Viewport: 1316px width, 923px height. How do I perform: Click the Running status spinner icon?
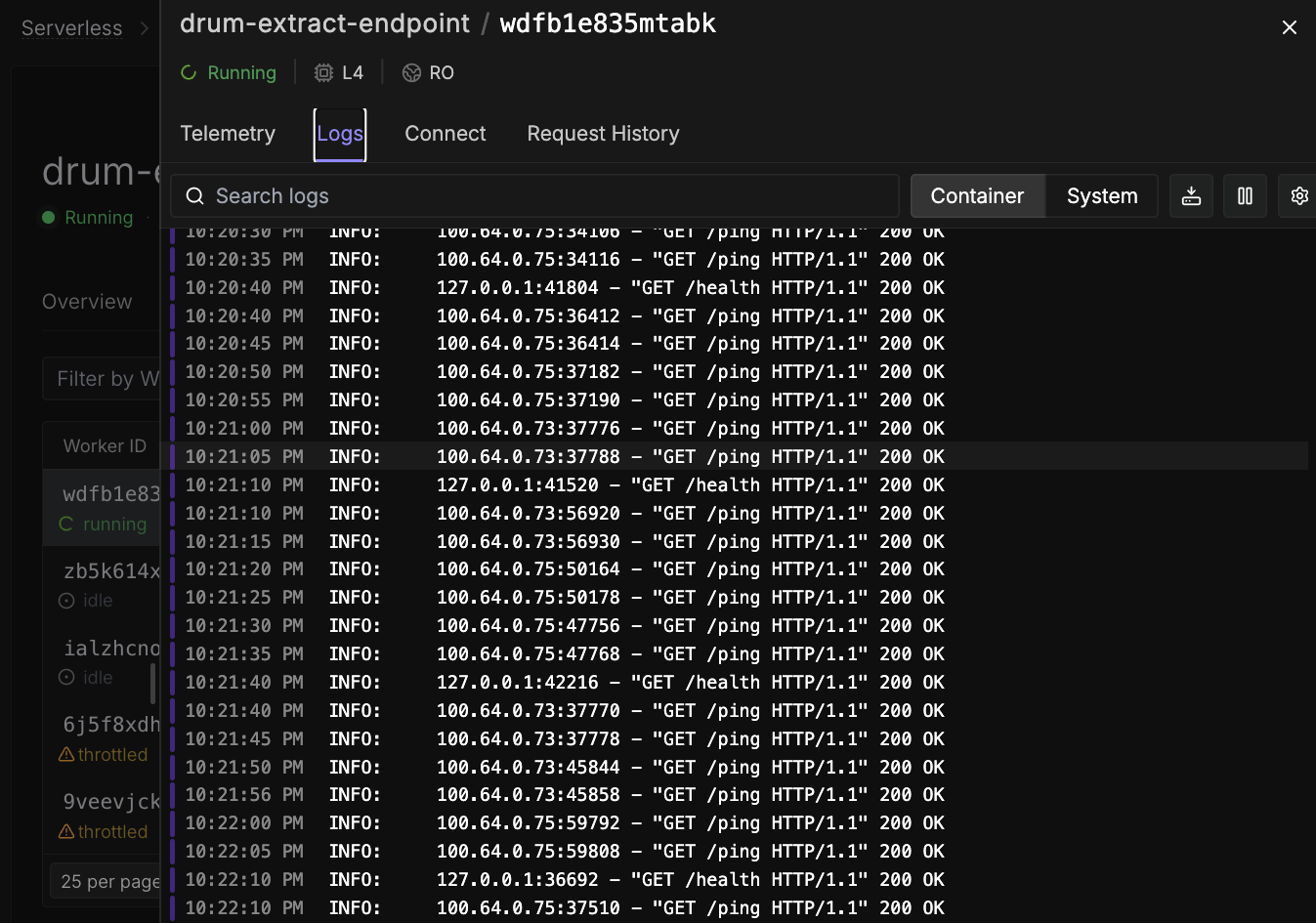point(187,72)
